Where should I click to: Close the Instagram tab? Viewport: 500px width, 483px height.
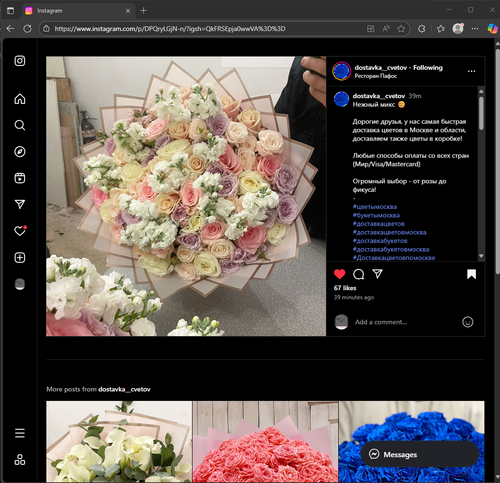point(128,11)
